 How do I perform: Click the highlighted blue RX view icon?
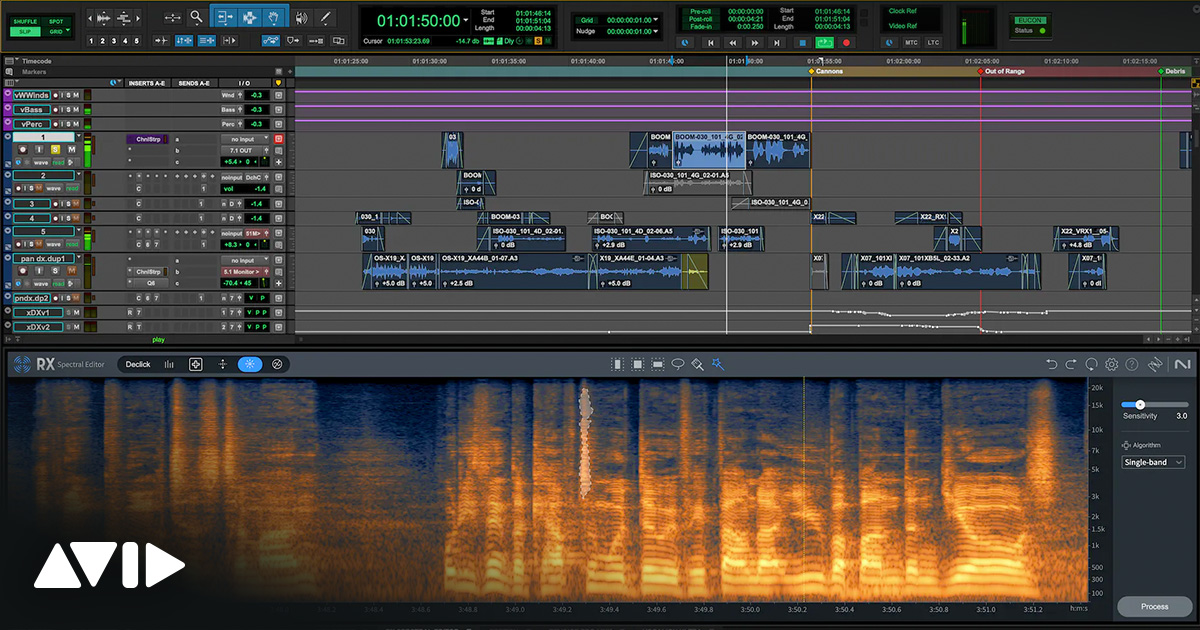(x=250, y=364)
